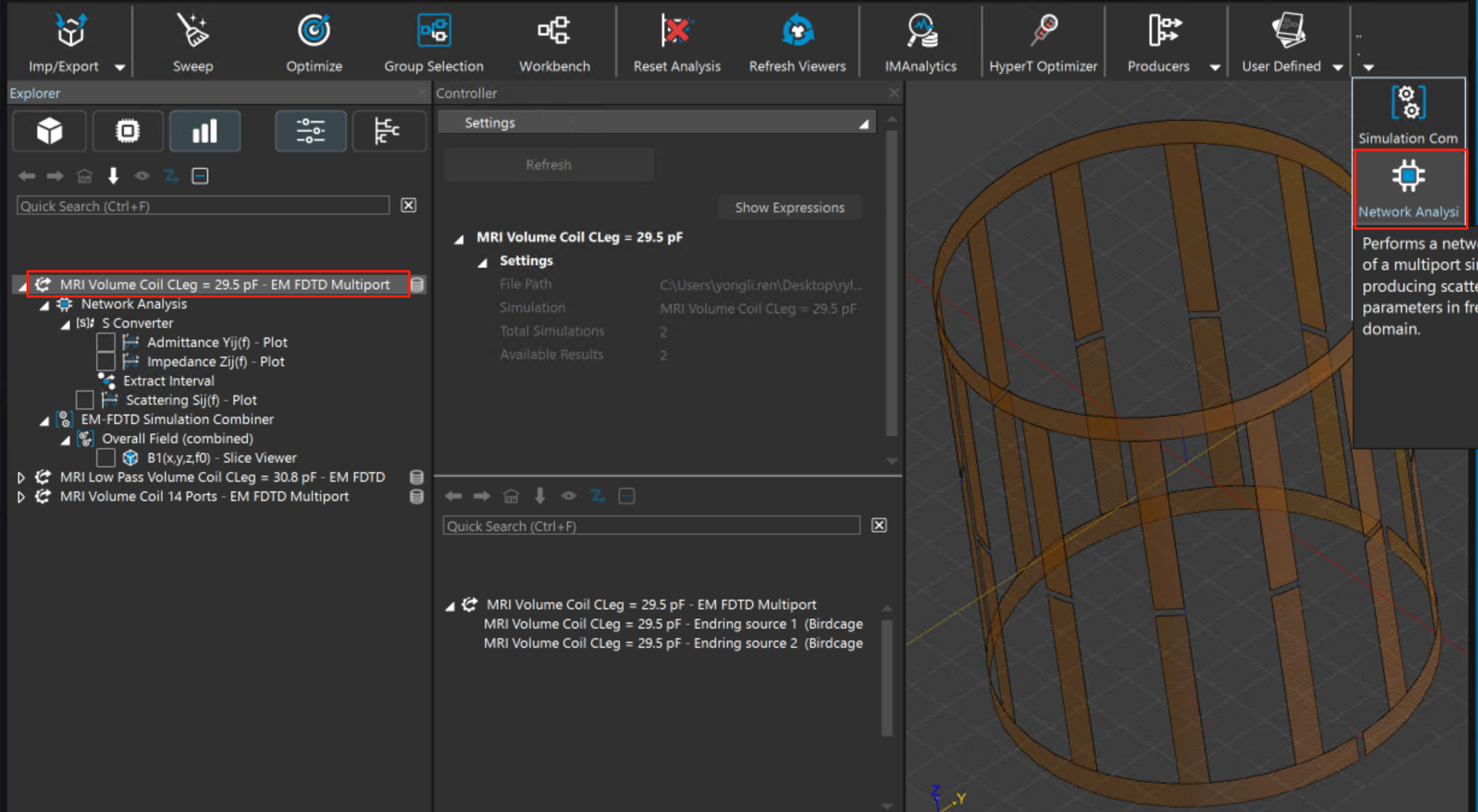Viewport: 1478px width, 812px height.
Task: Focus the Explorer Quick Search field
Action: tap(203, 206)
